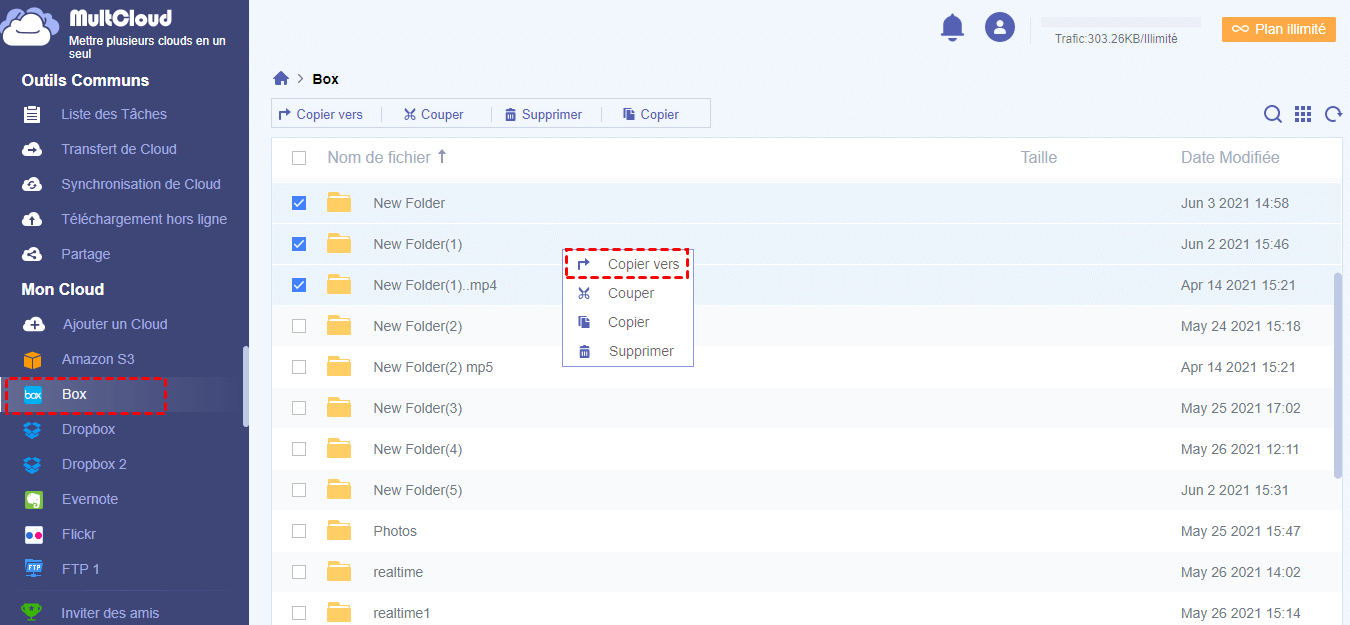Click the notification bell icon
The width and height of the screenshot is (1350, 625).
(x=952, y=27)
